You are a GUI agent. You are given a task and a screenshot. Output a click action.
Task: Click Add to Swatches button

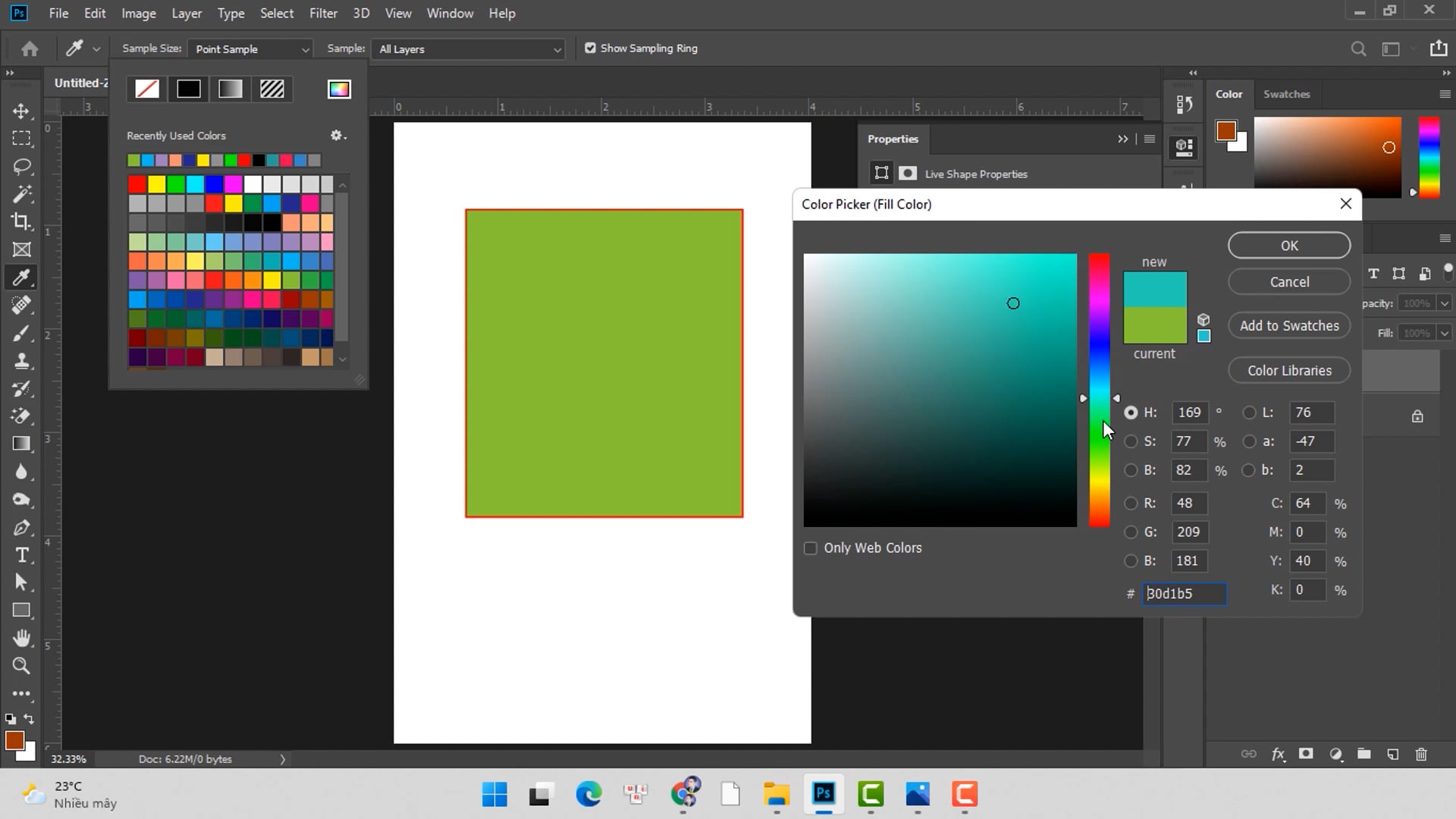(1289, 326)
